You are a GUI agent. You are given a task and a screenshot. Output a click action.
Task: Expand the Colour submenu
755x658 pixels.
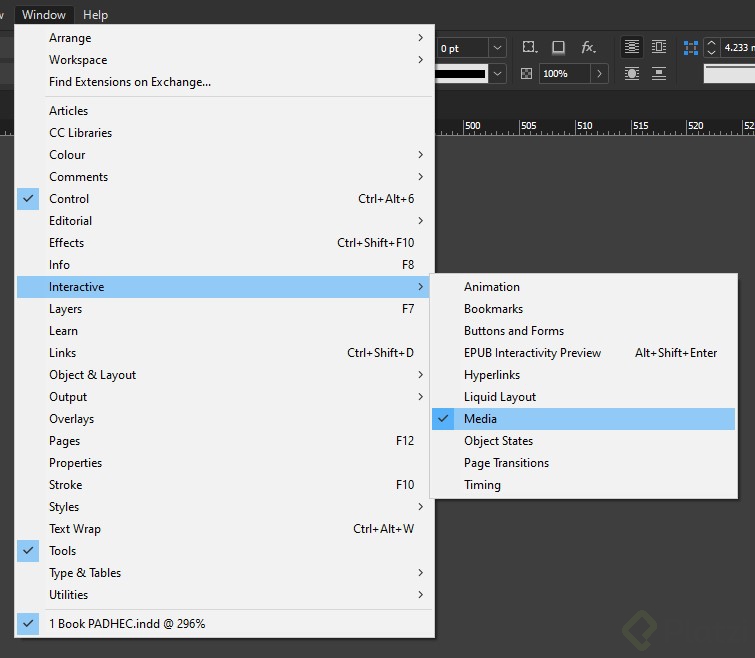coord(225,155)
